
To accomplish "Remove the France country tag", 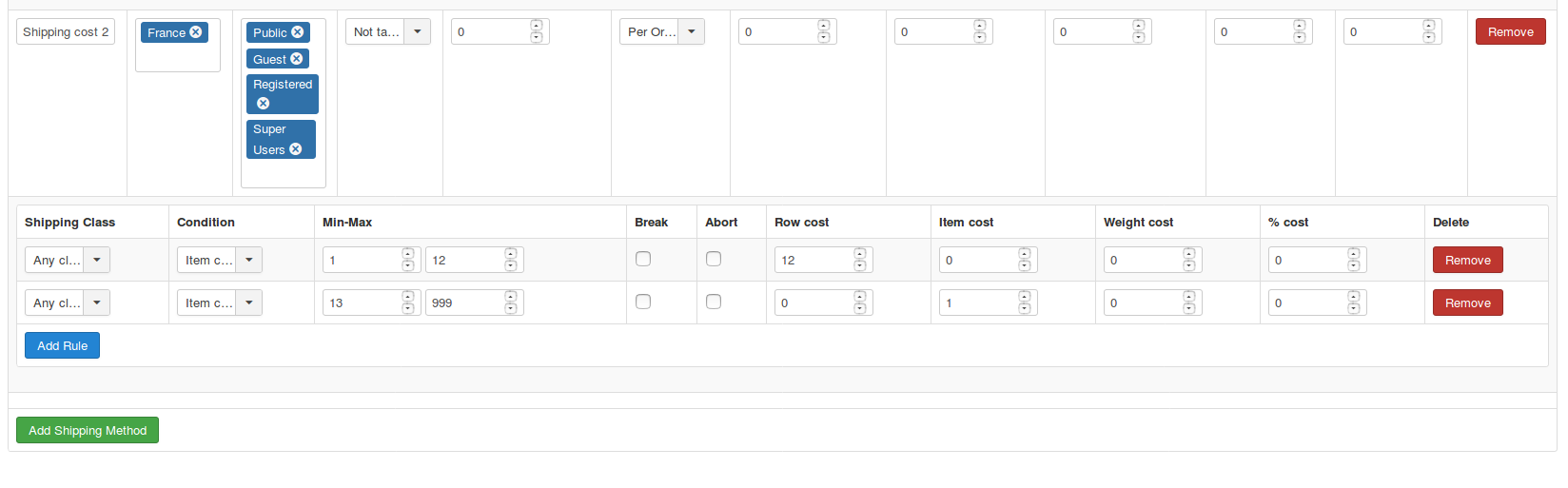I will tap(196, 32).
